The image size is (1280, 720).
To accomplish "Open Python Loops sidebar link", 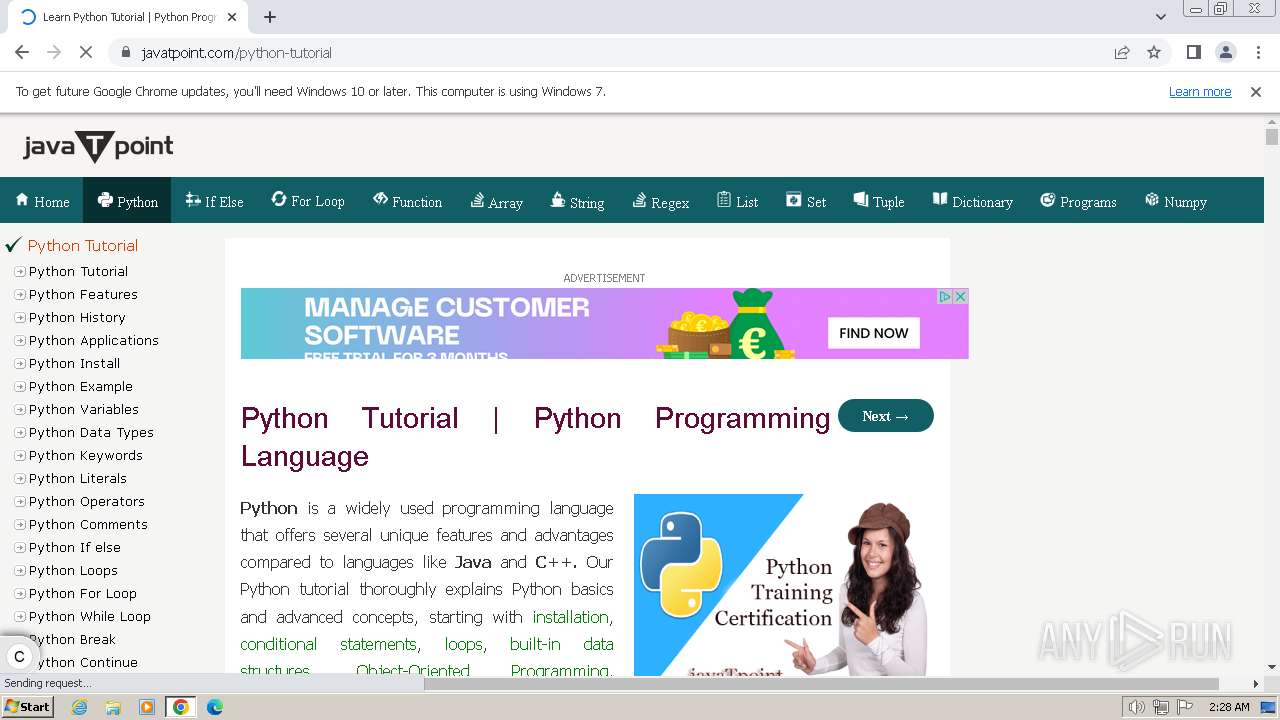I will (x=73, y=570).
